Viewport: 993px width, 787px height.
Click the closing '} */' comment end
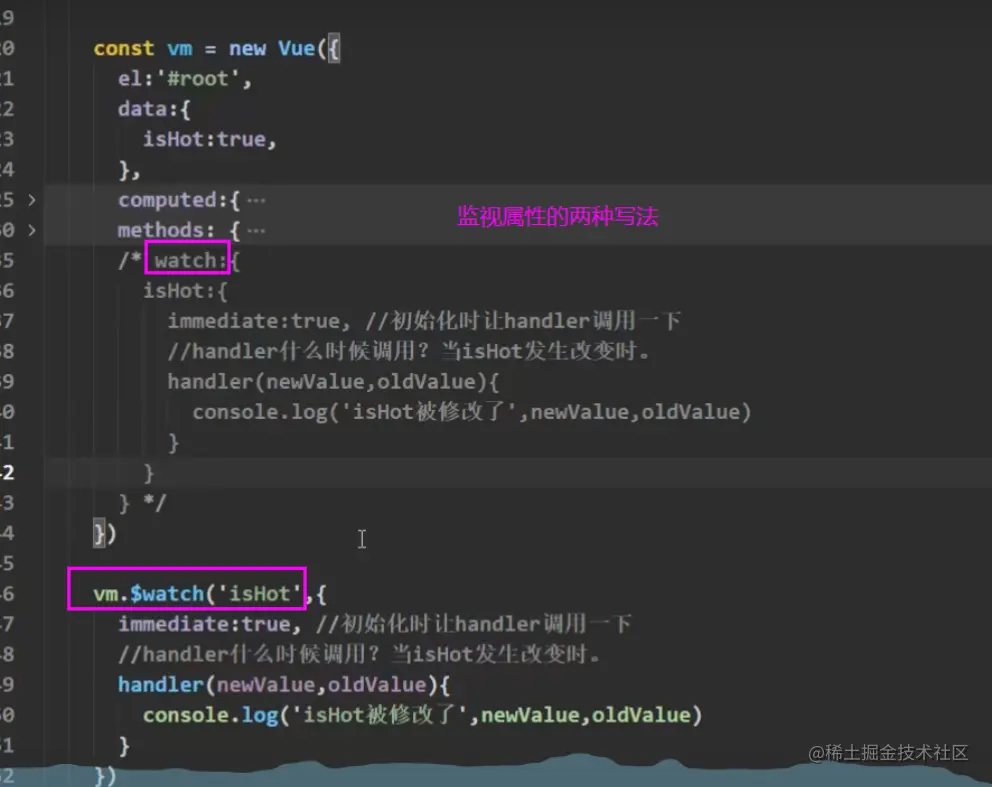click(142, 503)
